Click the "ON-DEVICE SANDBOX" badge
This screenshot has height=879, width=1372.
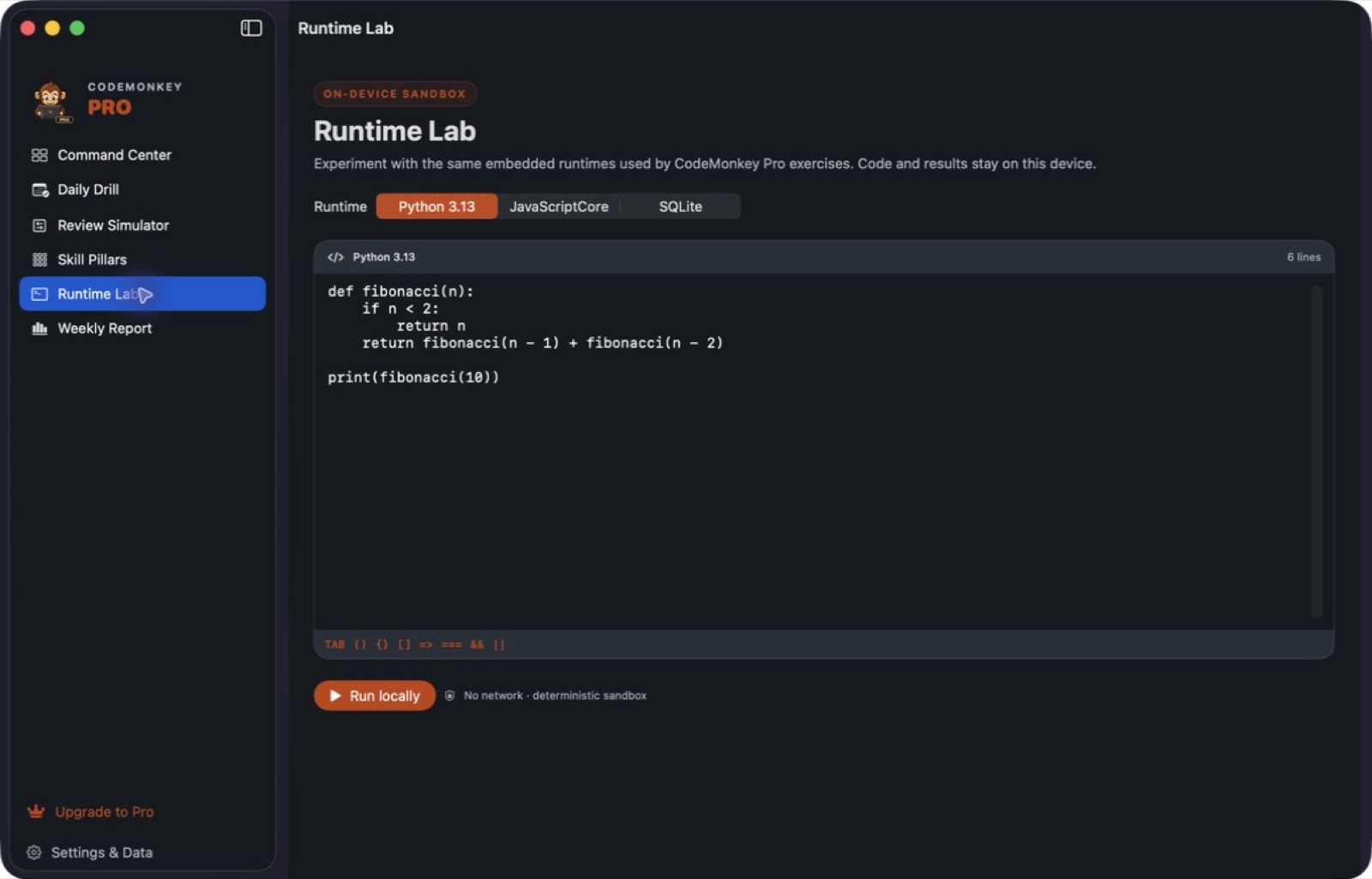point(394,93)
